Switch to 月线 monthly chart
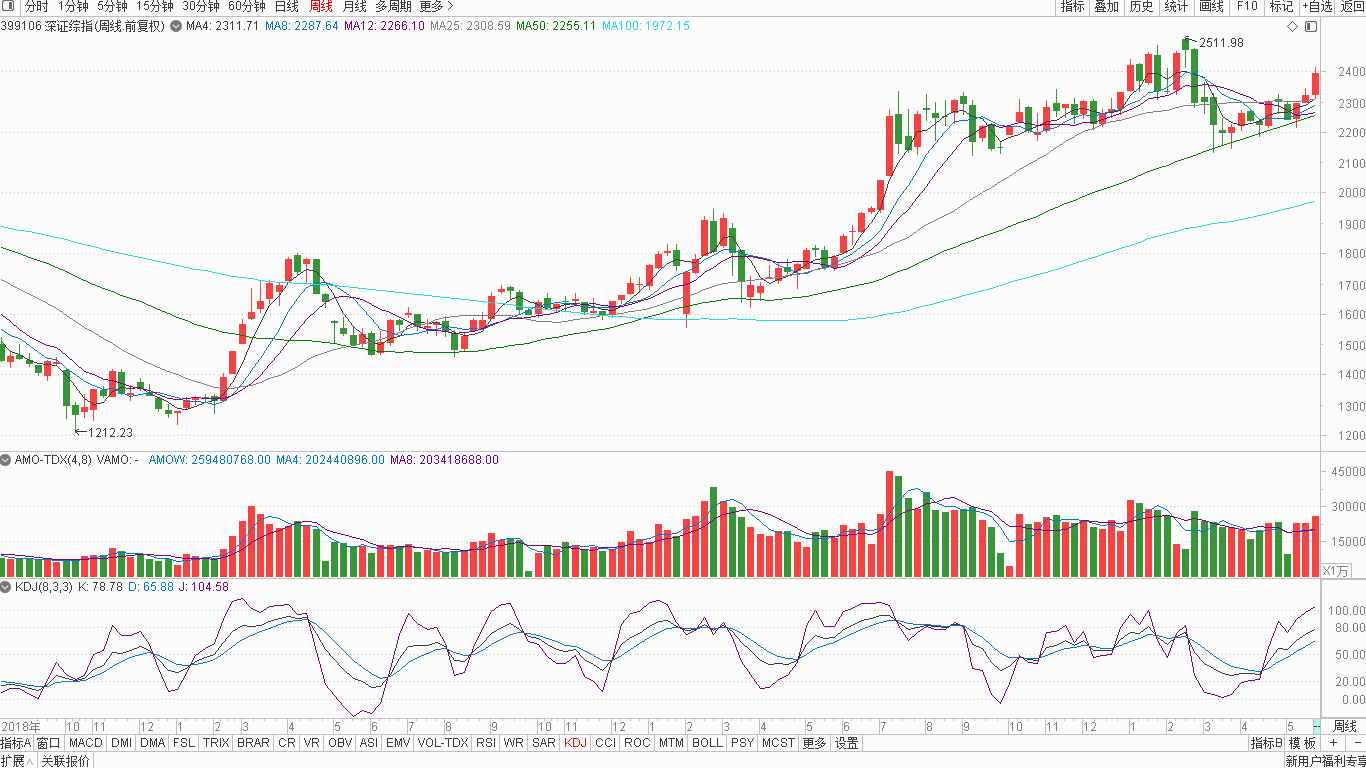 pos(354,6)
